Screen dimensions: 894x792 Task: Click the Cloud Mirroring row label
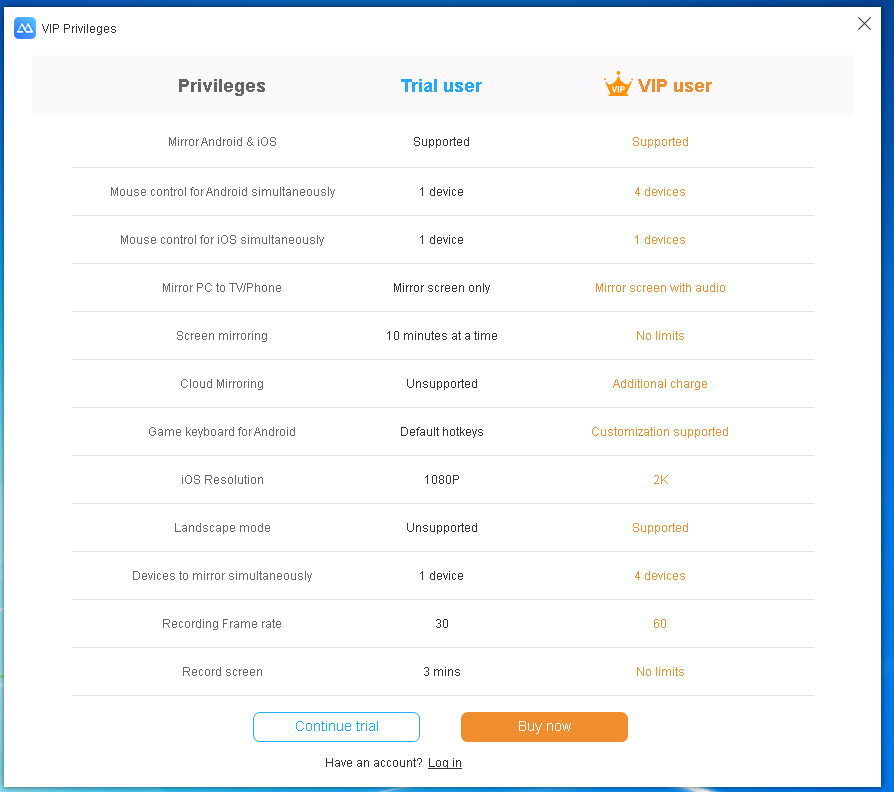point(222,384)
